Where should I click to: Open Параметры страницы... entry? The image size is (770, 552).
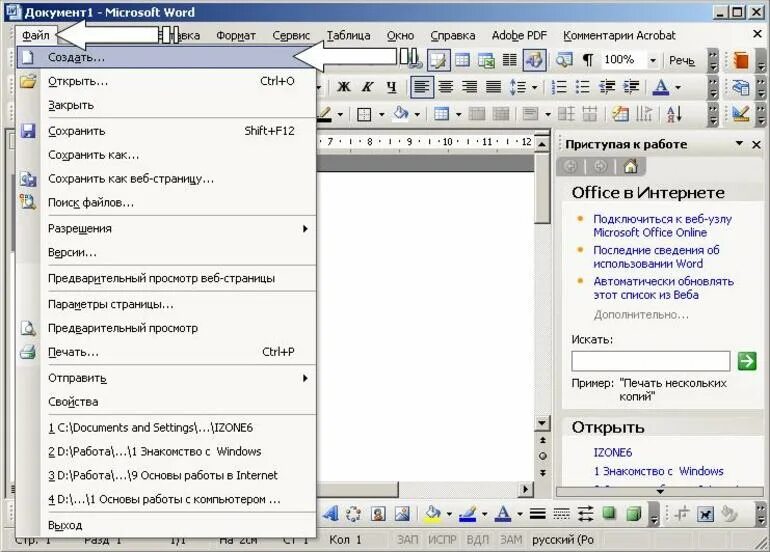[x=166, y=304]
